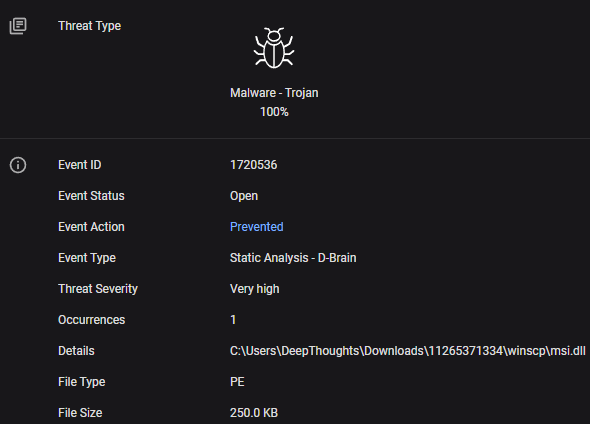Click the 100% confidence value
This screenshot has width=590, height=424.
click(x=274, y=112)
